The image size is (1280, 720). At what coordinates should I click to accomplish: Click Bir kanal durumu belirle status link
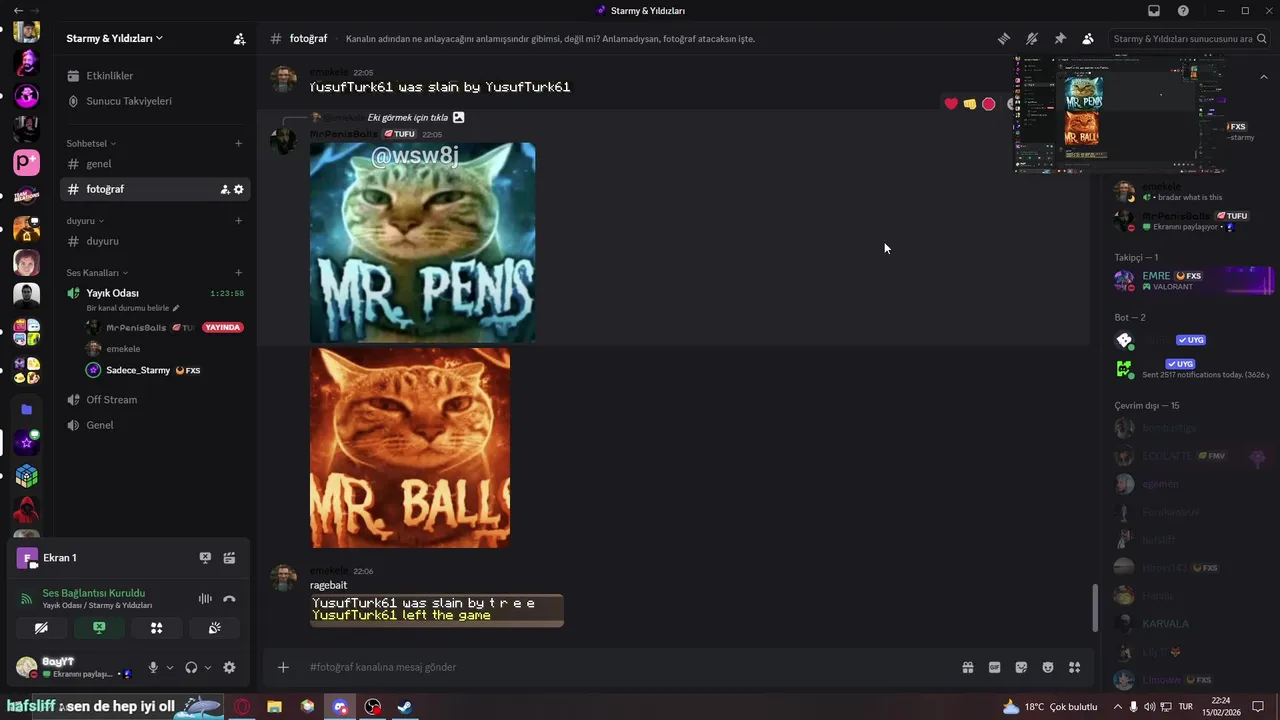tap(132, 308)
